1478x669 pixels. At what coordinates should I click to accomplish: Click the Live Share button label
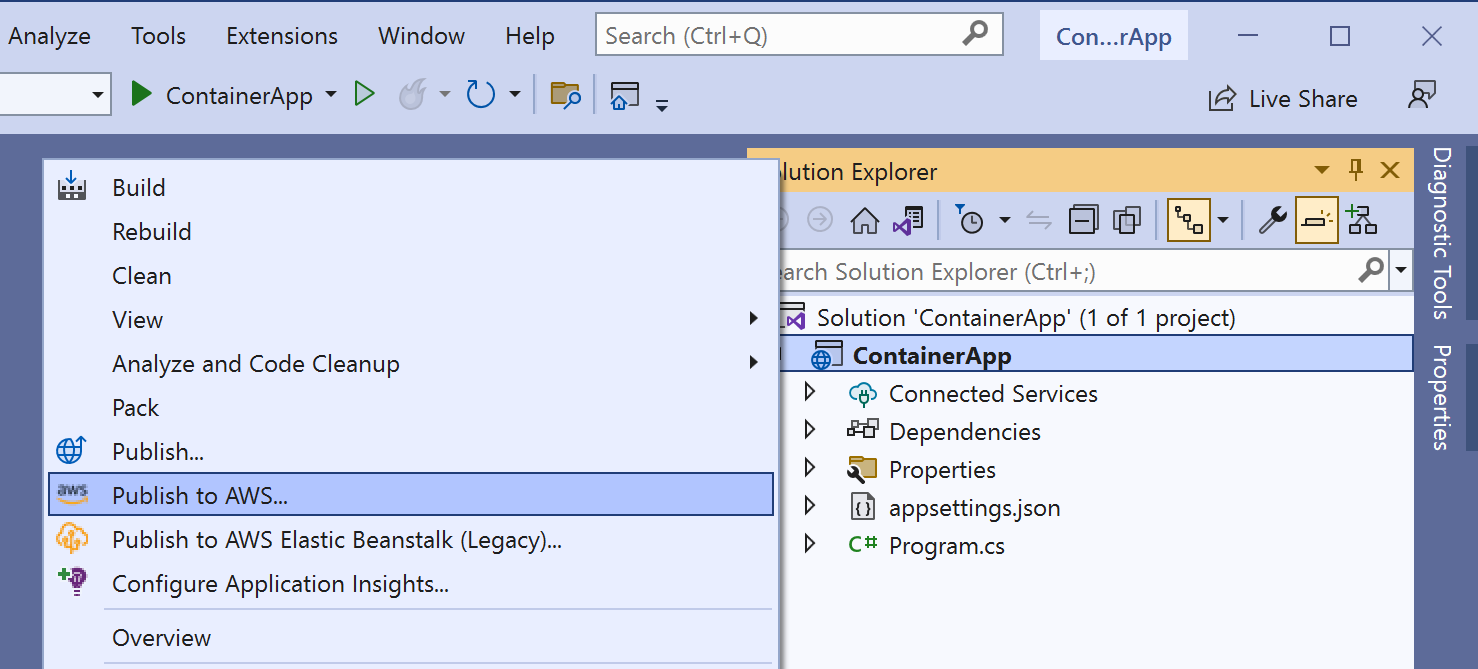point(1303,99)
